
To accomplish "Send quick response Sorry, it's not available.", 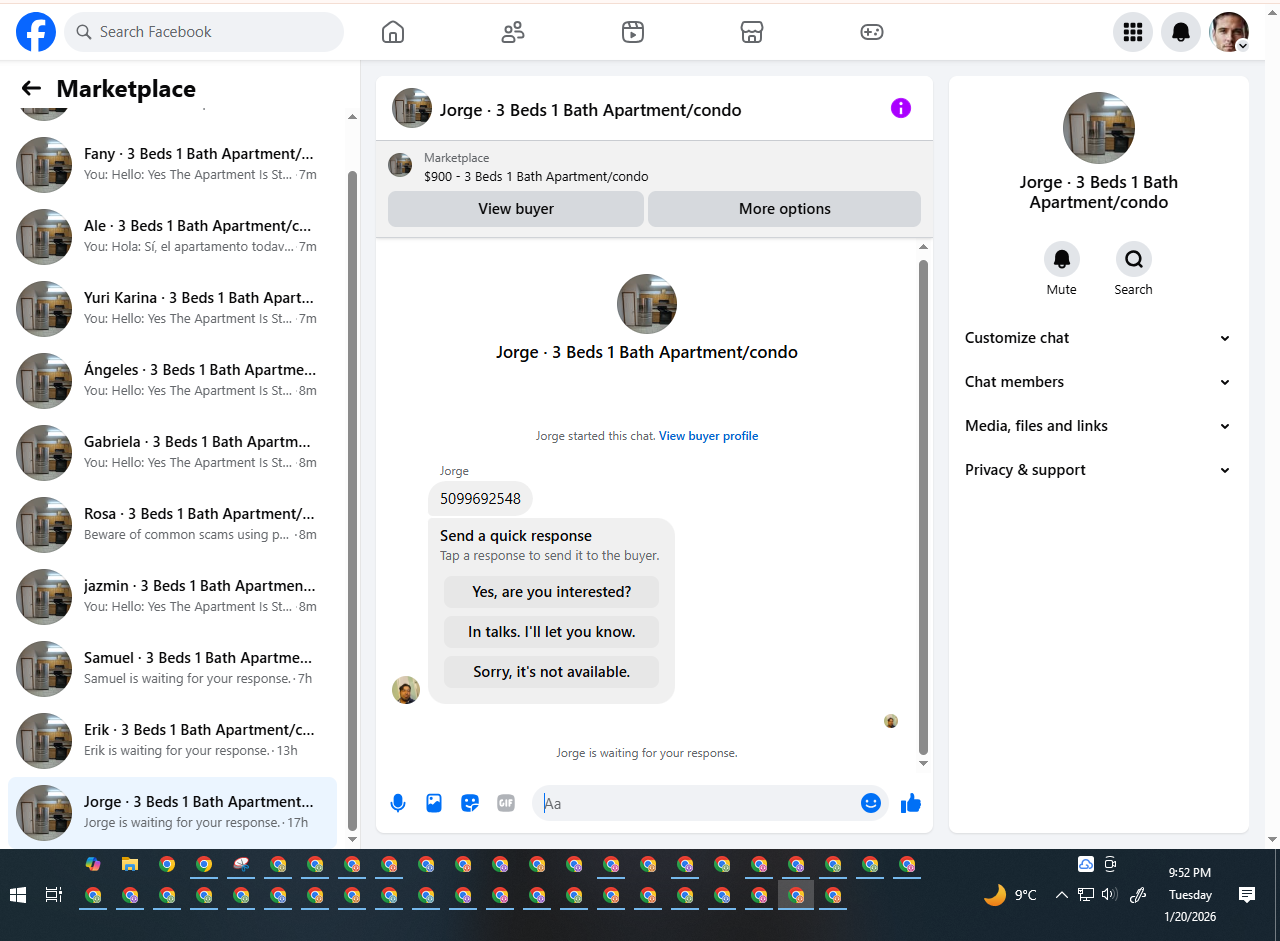I will (x=552, y=672).
